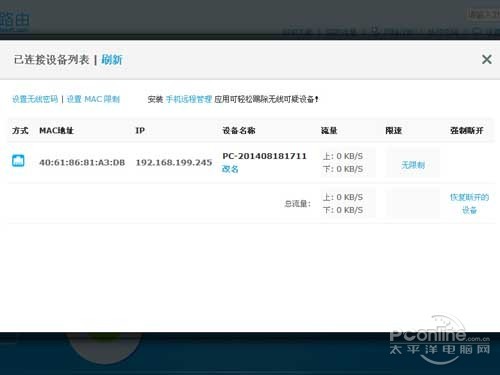Open 设置无线密码 wireless password settings
Viewport: 500px width, 375px height.
[35, 99]
